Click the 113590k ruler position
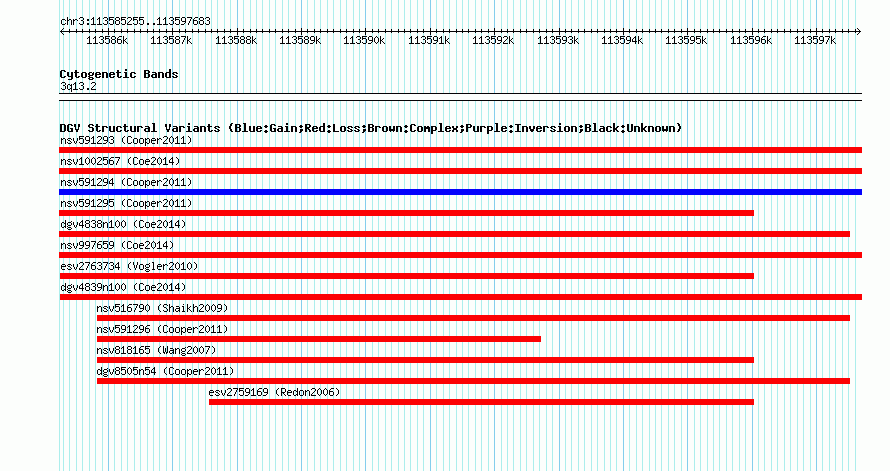The height and width of the screenshot is (471, 890). pyautogui.click(x=364, y=40)
